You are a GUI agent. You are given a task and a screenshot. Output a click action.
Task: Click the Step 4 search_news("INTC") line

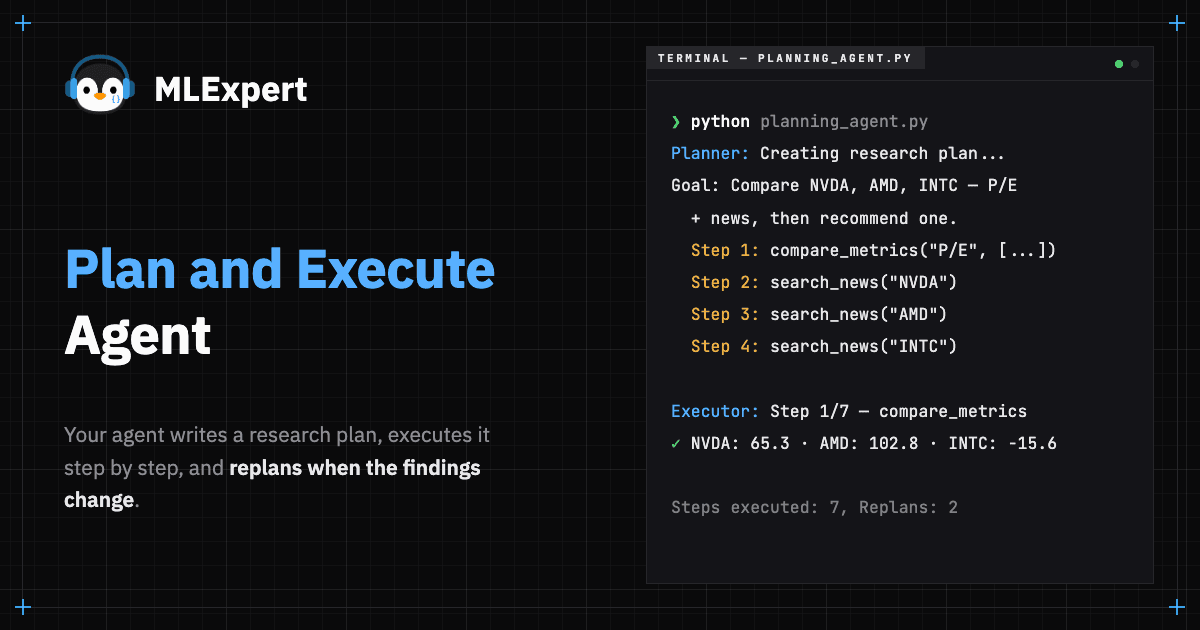824,346
